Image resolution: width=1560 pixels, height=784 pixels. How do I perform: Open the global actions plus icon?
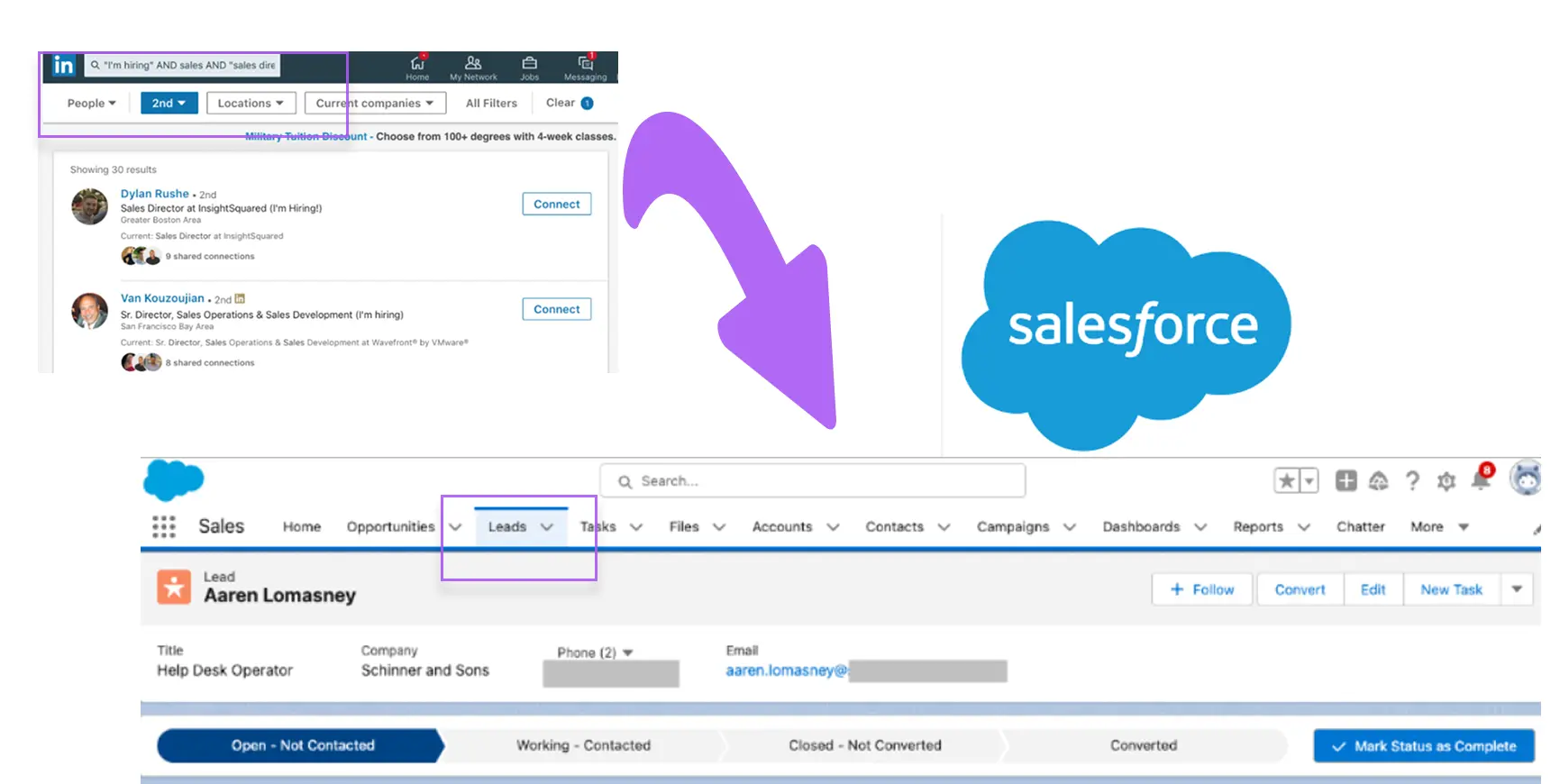coord(1346,481)
